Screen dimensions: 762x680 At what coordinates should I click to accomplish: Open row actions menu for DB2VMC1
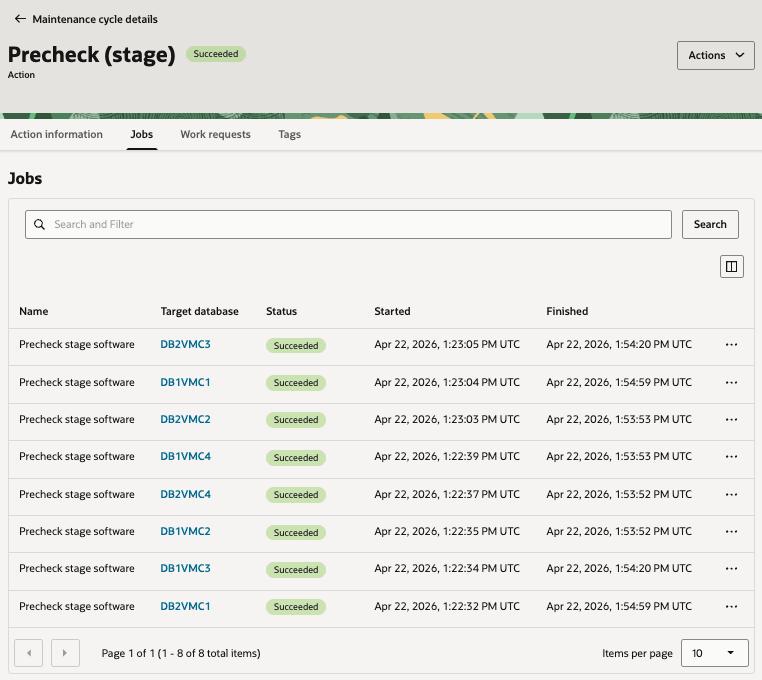pos(731,607)
